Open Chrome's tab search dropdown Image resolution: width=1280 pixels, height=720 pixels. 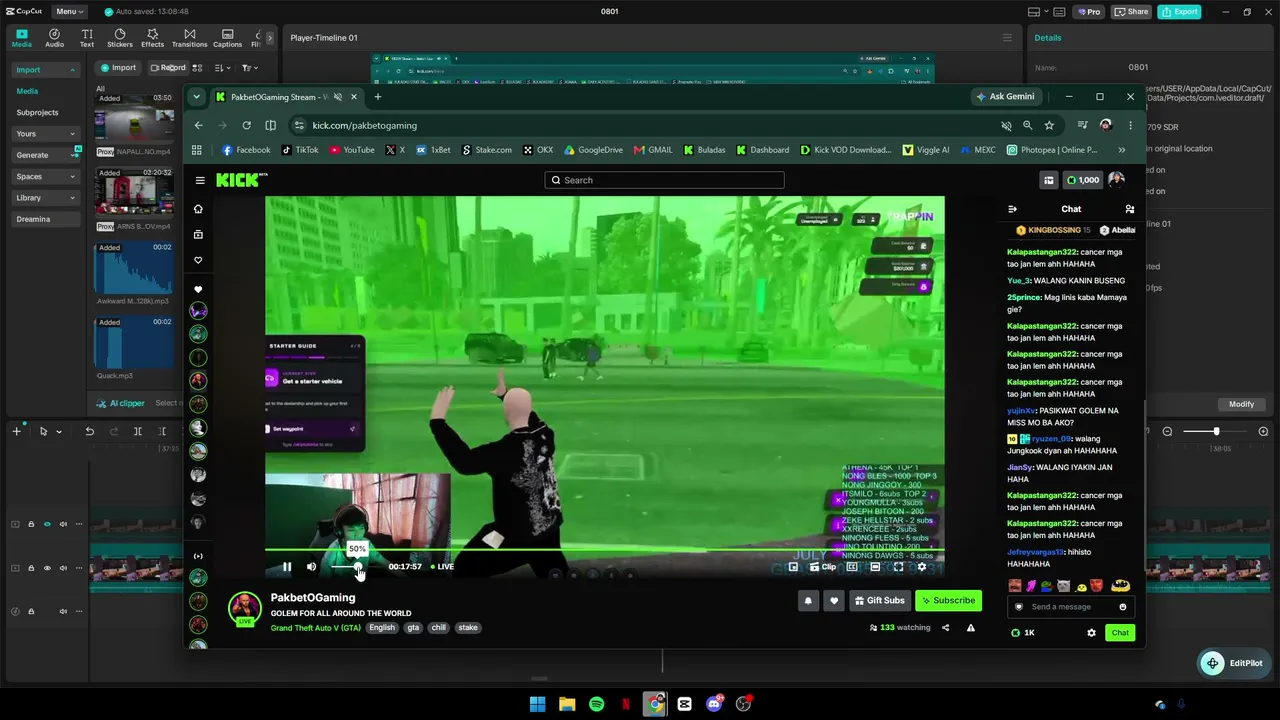(x=197, y=97)
